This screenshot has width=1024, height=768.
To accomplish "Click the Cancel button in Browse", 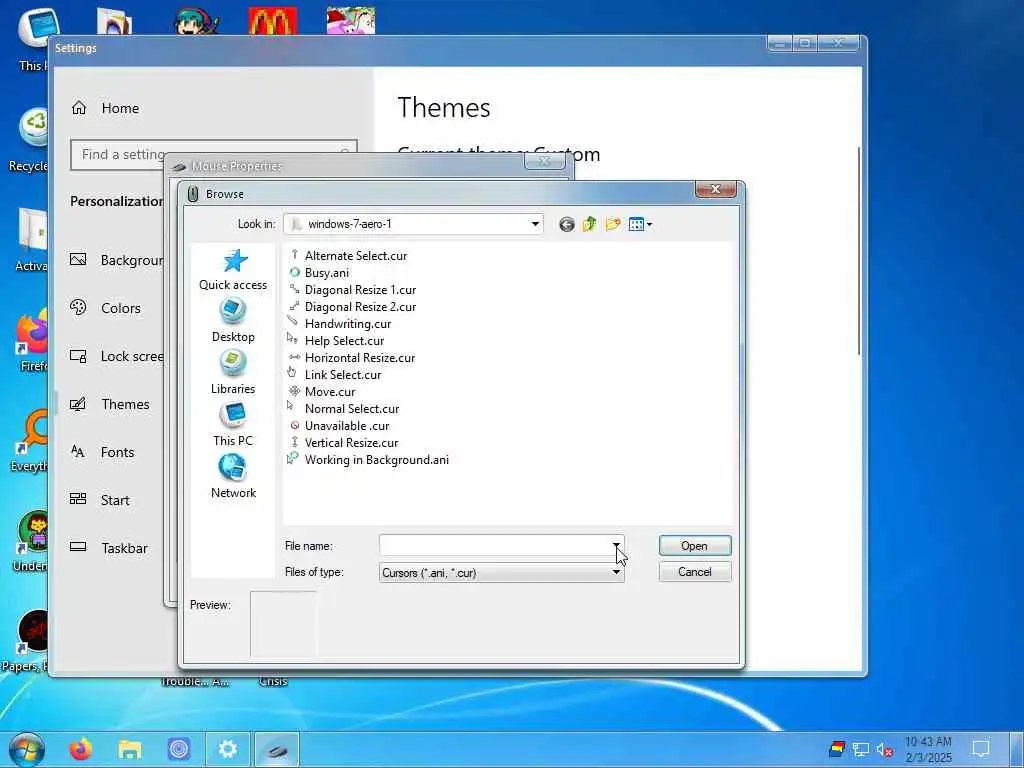I will pos(695,572).
